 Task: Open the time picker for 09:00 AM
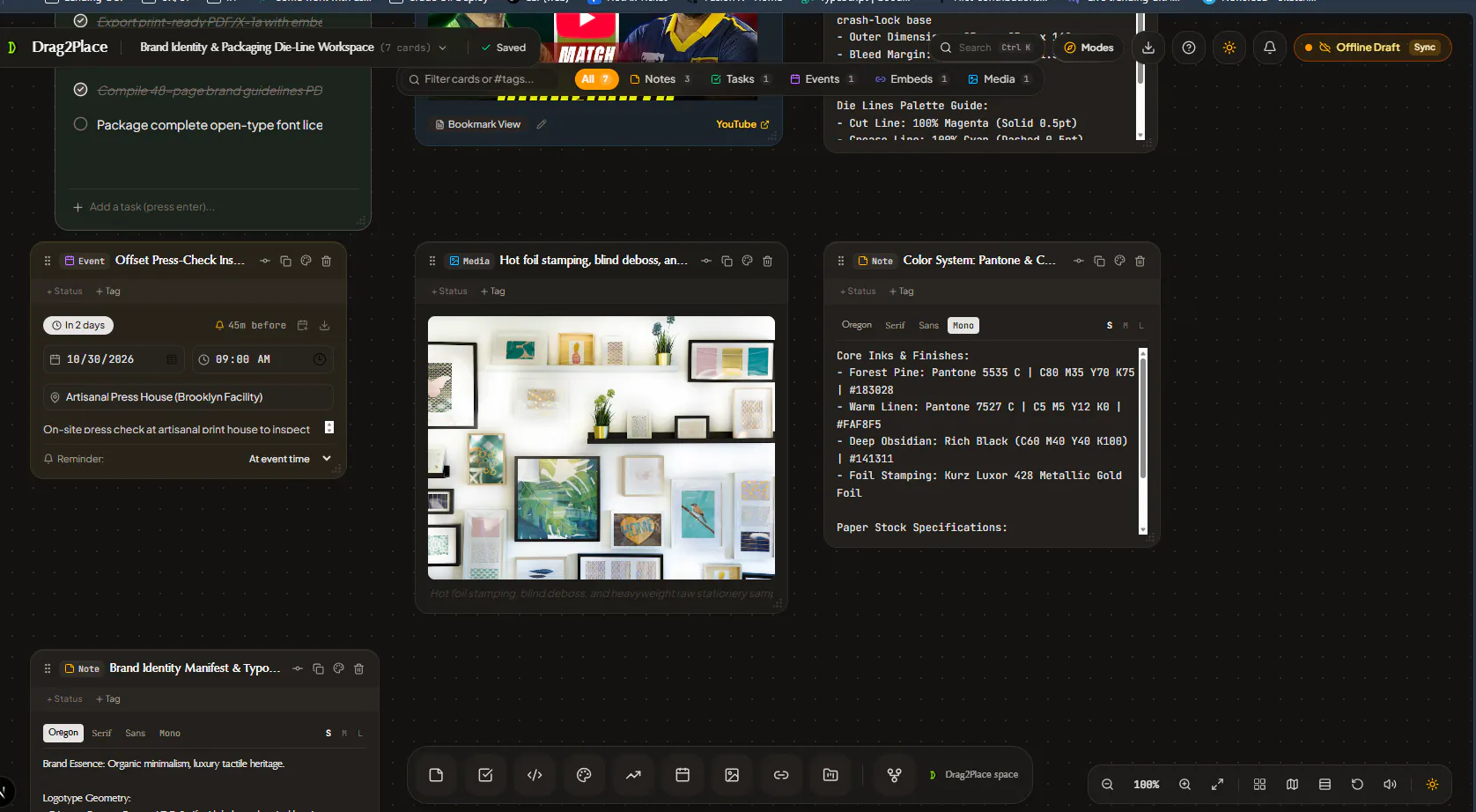(x=320, y=359)
